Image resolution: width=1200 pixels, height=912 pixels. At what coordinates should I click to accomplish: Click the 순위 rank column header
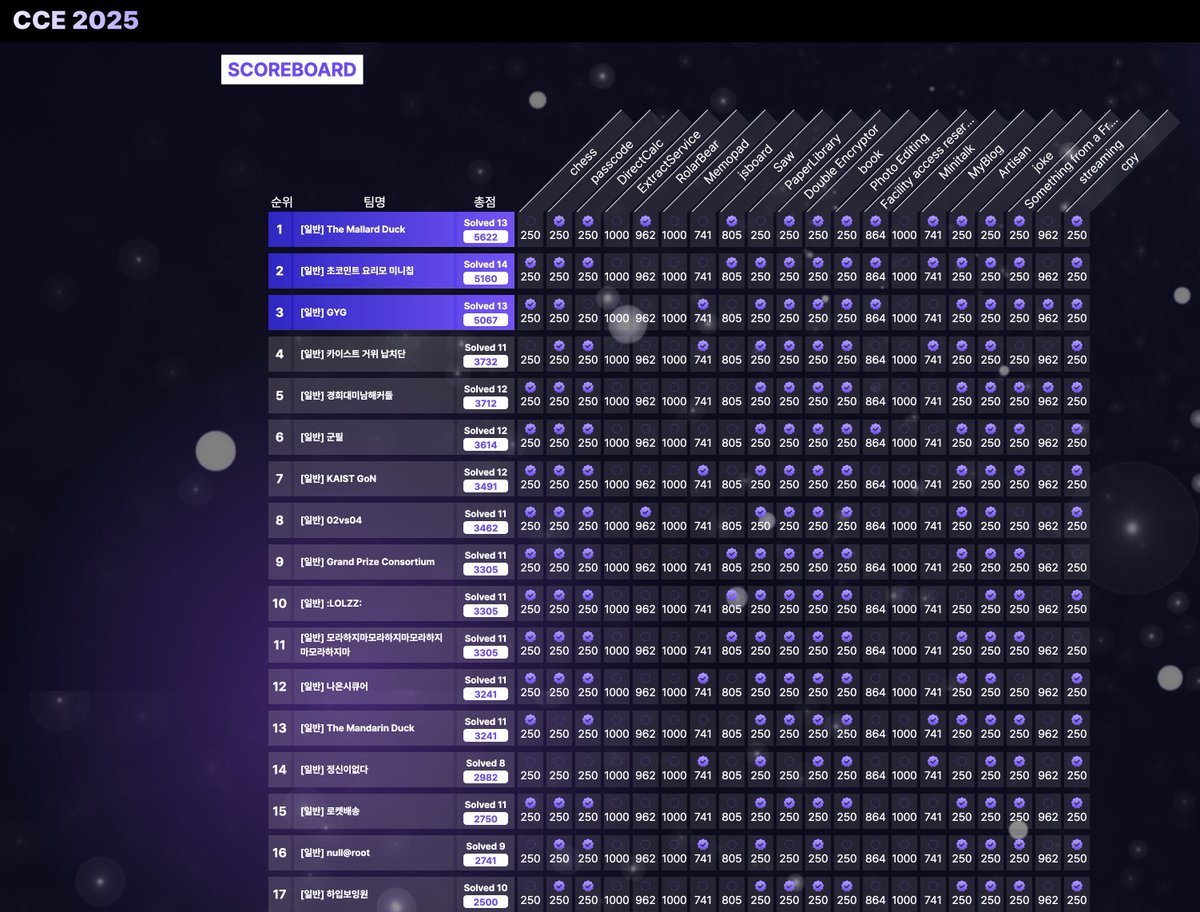coord(281,202)
